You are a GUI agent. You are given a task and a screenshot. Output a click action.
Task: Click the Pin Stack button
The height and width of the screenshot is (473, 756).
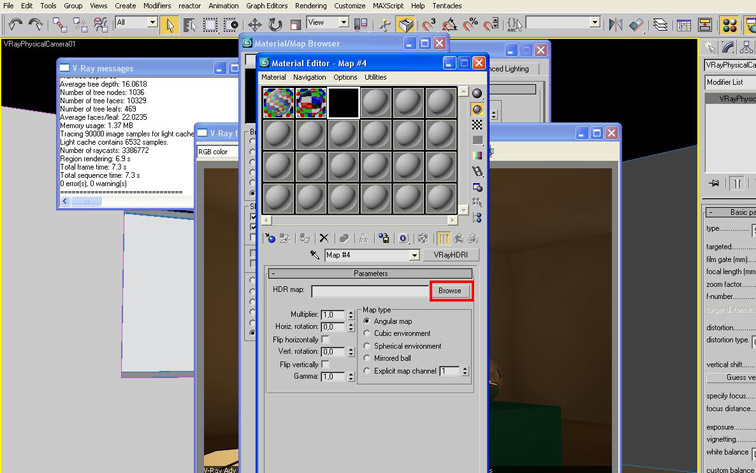click(x=715, y=183)
